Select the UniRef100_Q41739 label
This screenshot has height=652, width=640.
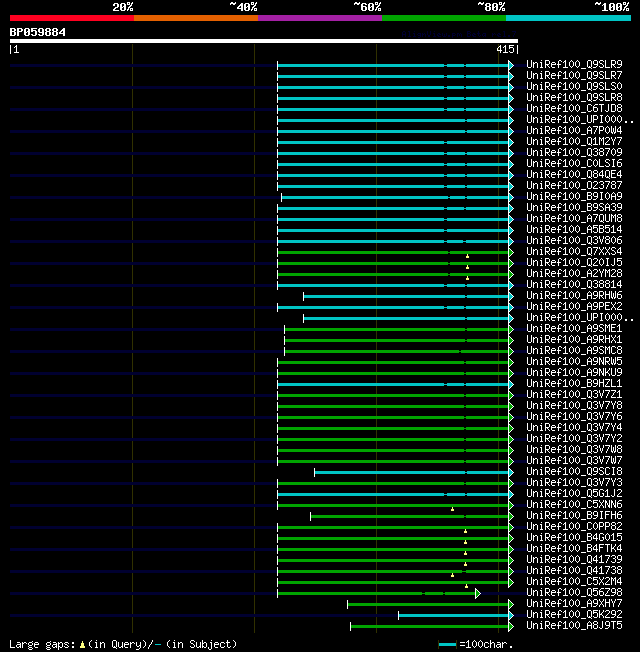[574, 560]
